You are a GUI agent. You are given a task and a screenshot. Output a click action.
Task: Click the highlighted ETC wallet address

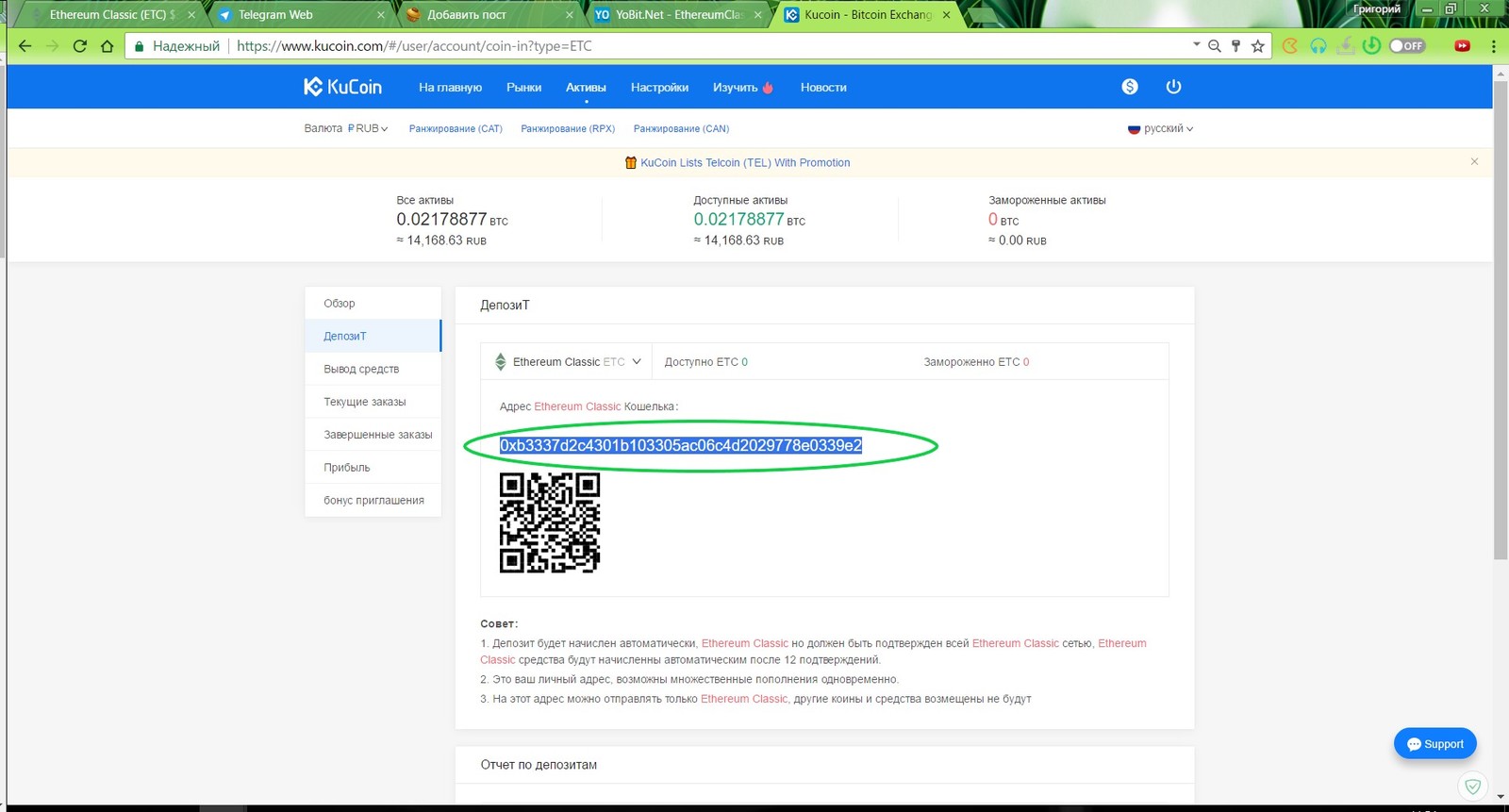coord(681,445)
